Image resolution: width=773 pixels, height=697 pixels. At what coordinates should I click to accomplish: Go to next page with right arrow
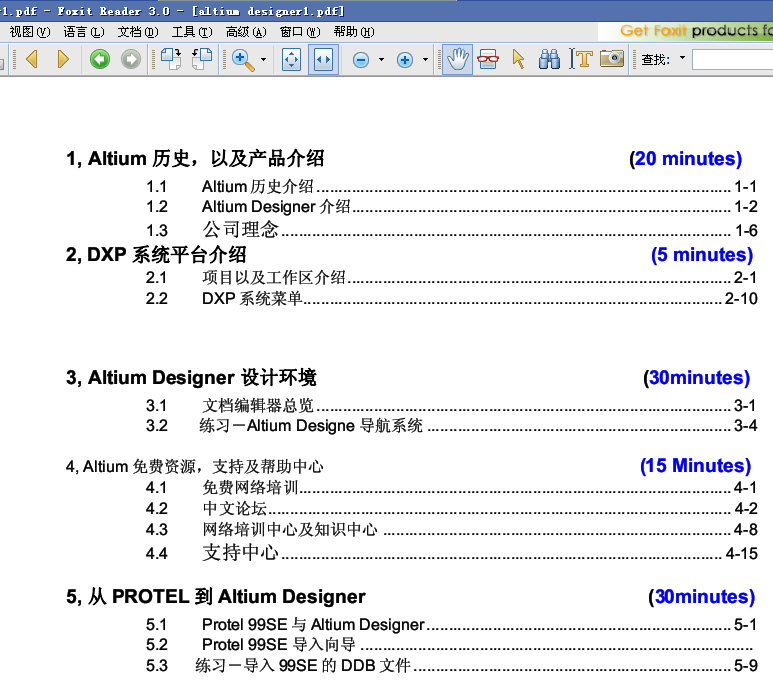[63, 60]
